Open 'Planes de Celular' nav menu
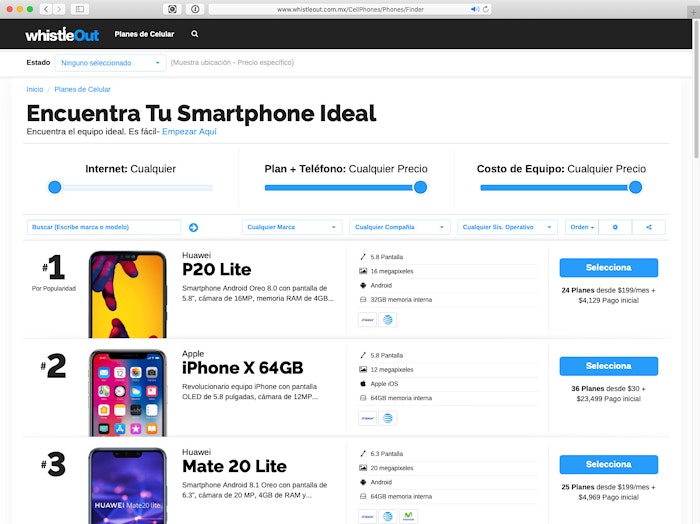This screenshot has height=524, width=700. point(144,34)
